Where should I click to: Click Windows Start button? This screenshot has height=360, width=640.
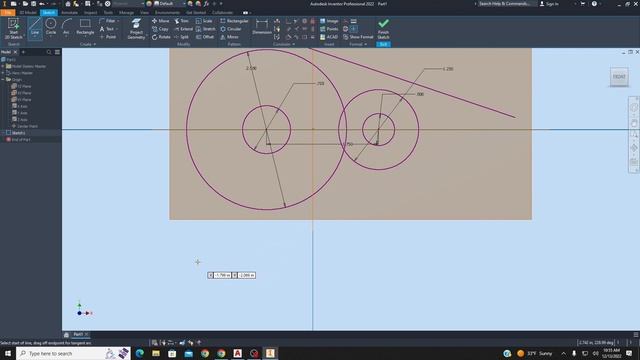click(8, 353)
